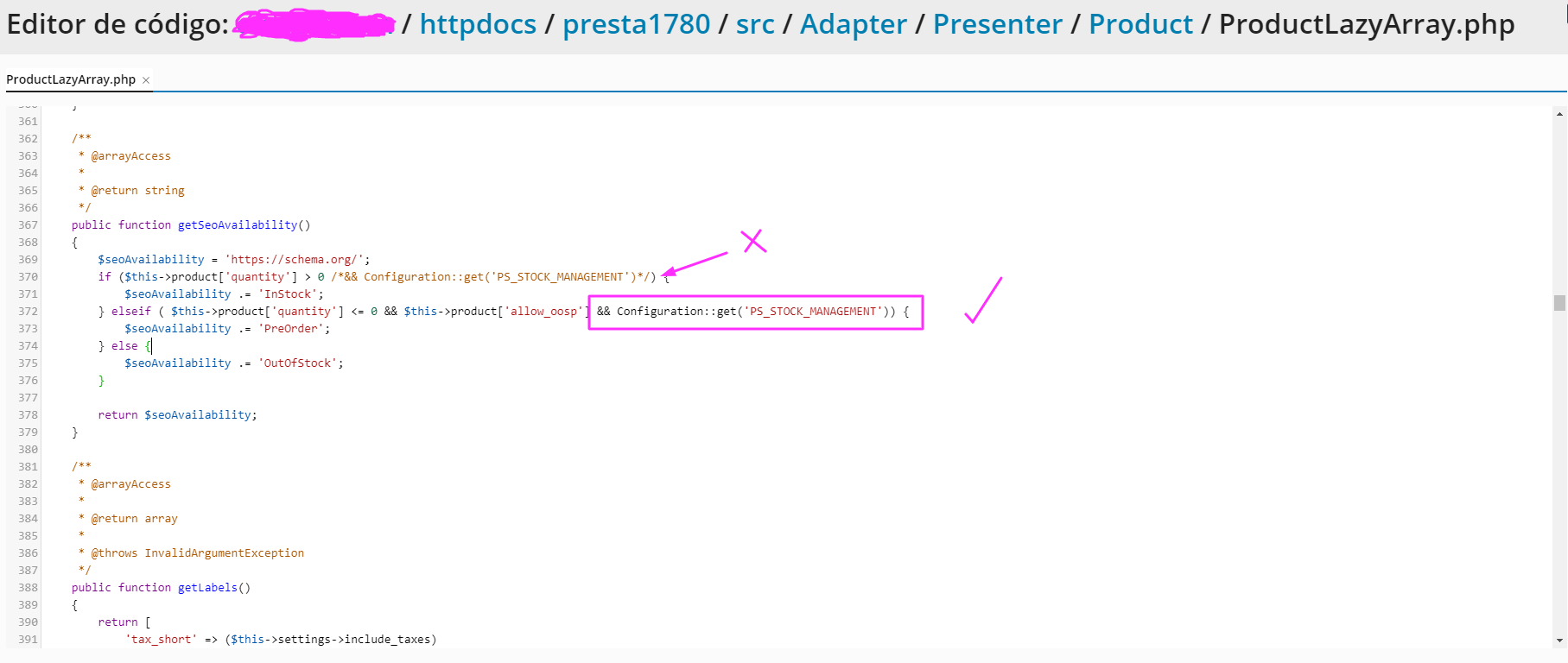Open the Adapter breadcrumb link

click(x=854, y=24)
